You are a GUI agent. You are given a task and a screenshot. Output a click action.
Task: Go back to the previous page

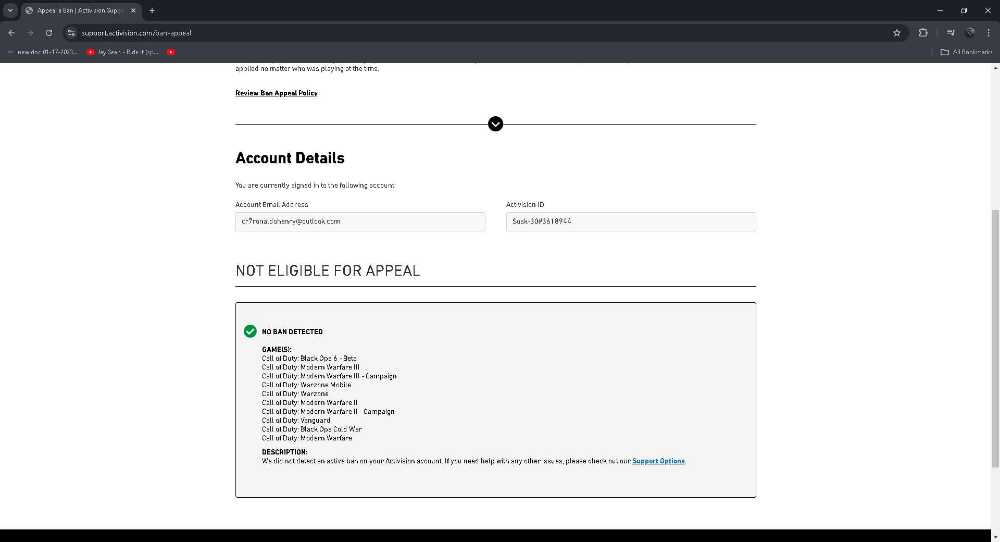click(x=11, y=33)
